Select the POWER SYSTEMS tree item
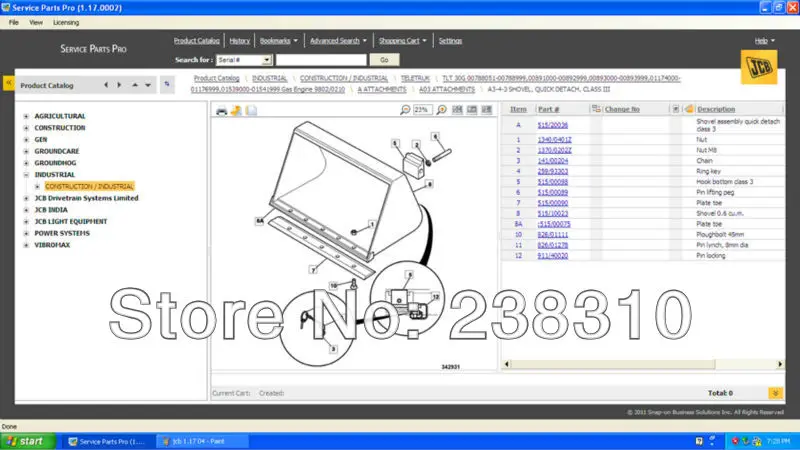The width and height of the screenshot is (800, 450). (x=62, y=233)
